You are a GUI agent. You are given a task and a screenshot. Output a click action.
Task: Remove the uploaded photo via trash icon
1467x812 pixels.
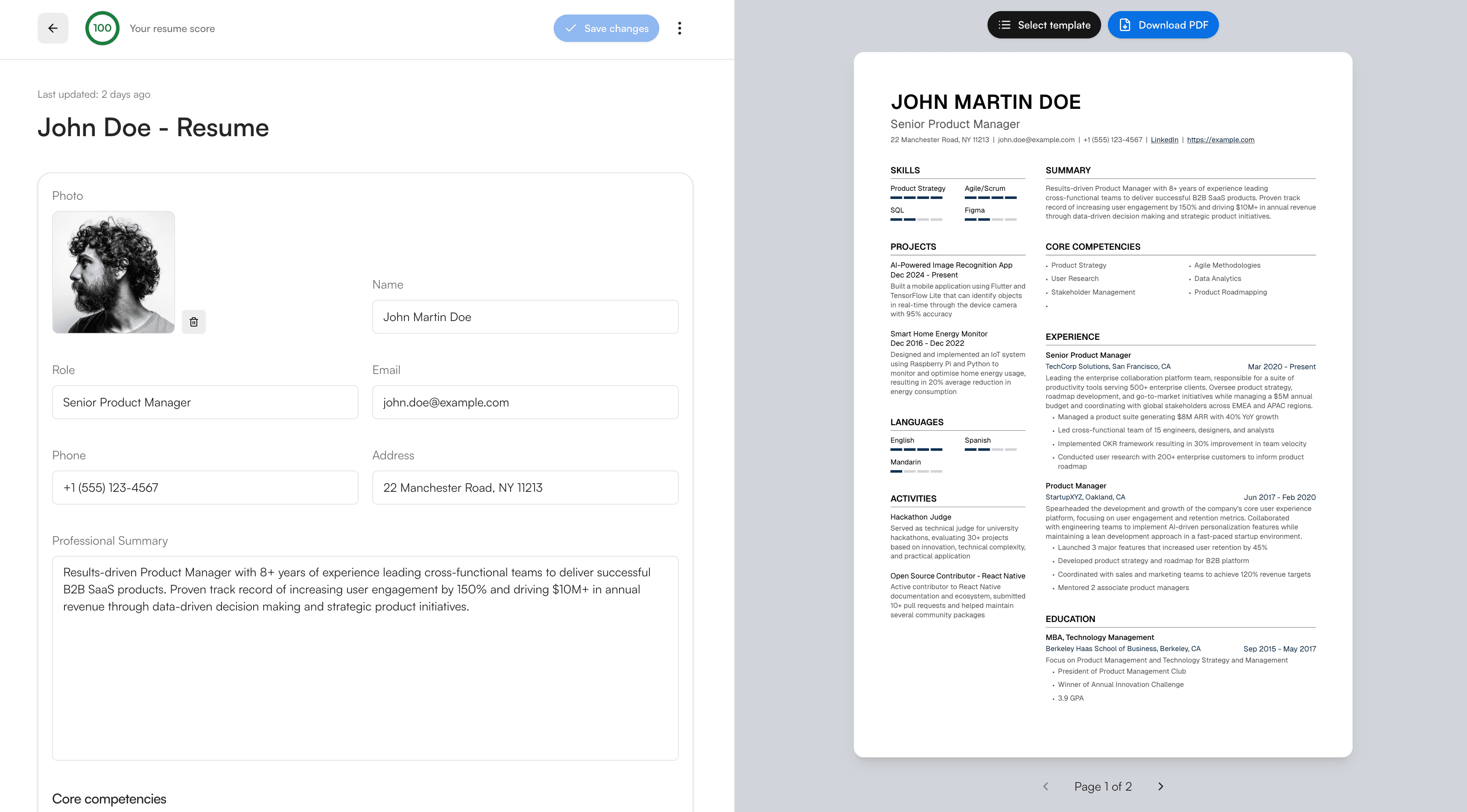(194, 322)
